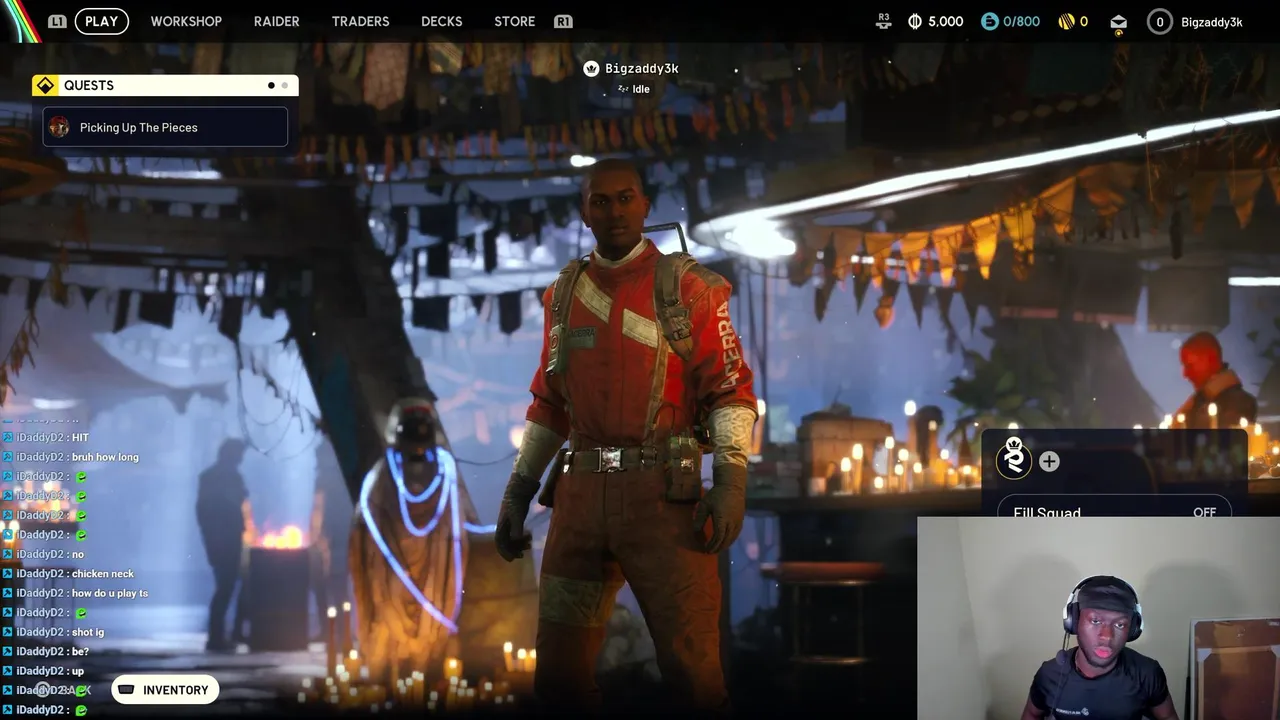Click chat message 'bruh how long'
This screenshot has width=1280, height=720.
point(105,457)
